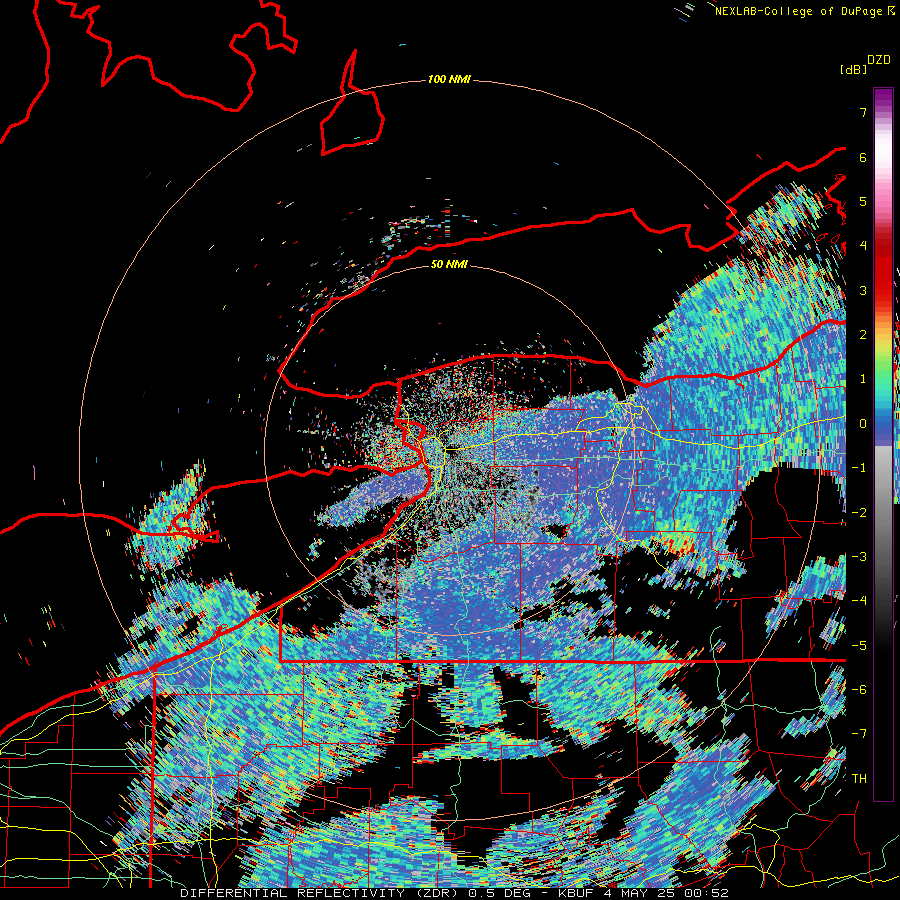This screenshot has height=900, width=900.
Task: Click the 0 value on the color scale
Action: click(x=863, y=424)
